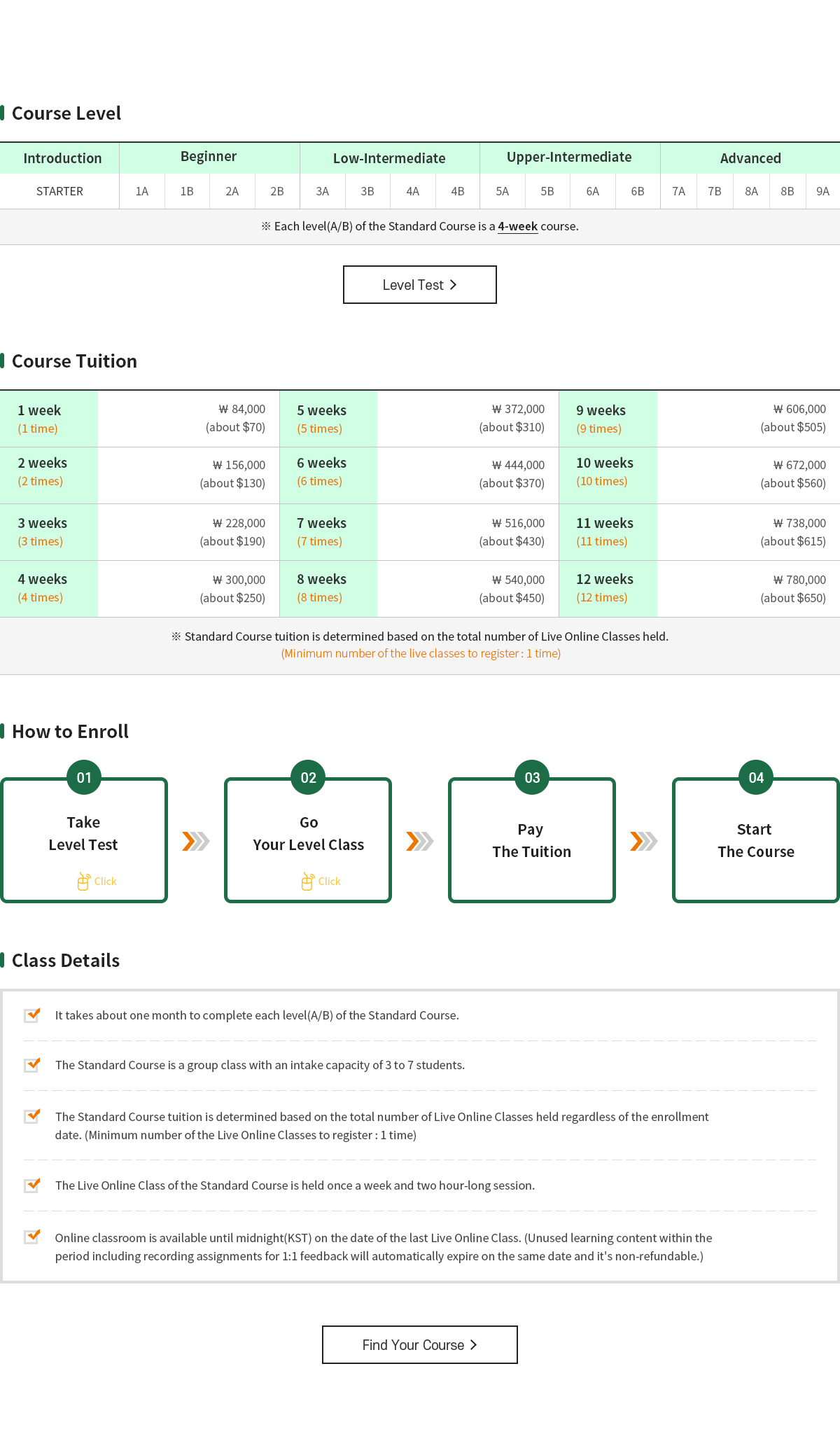Viewport: 840px width, 1434px height.
Task: Click the 03 step number badge
Action: 532,777
